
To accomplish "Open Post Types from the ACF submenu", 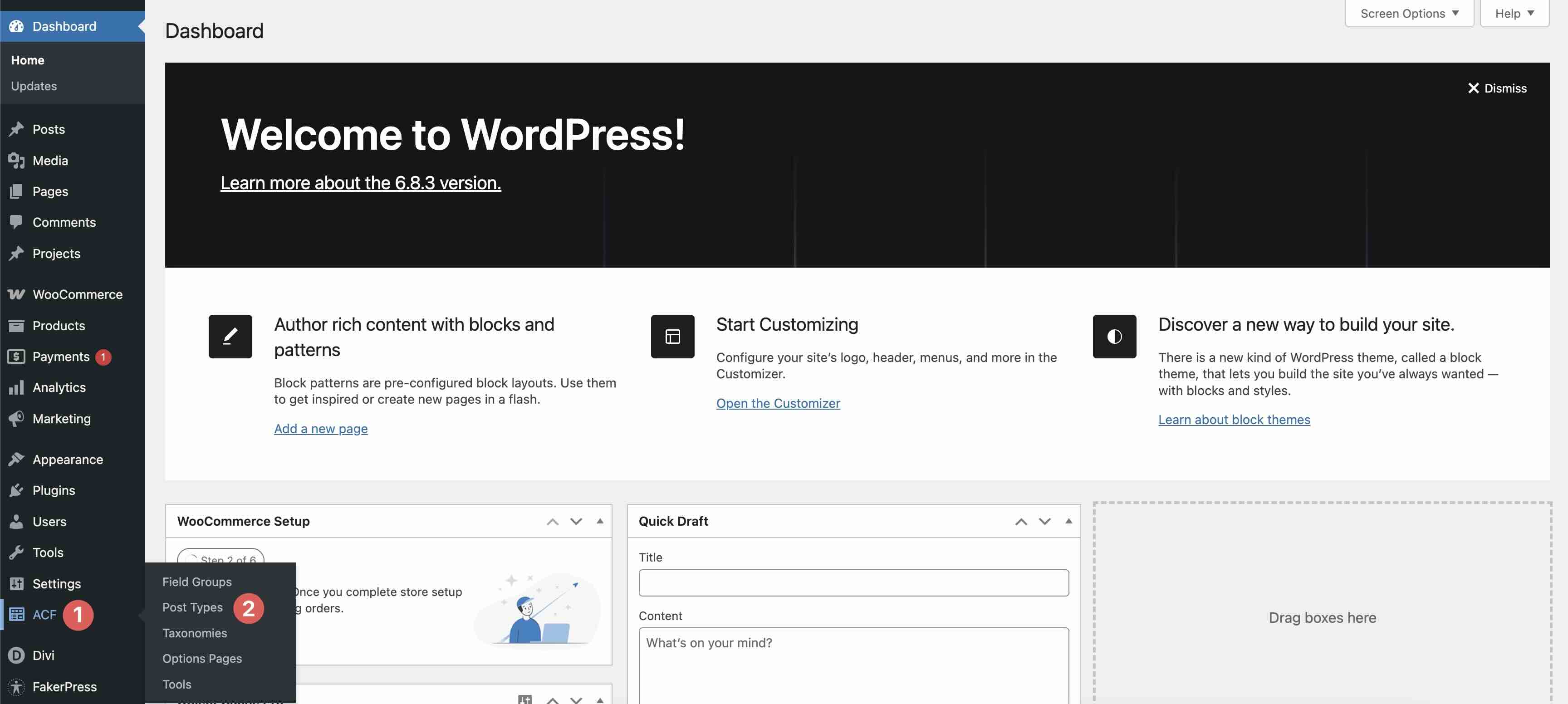I will point(193,607).
